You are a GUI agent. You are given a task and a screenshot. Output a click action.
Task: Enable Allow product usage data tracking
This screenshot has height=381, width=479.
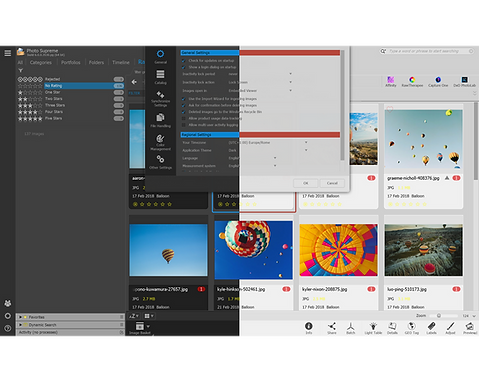tap(183, 118)
